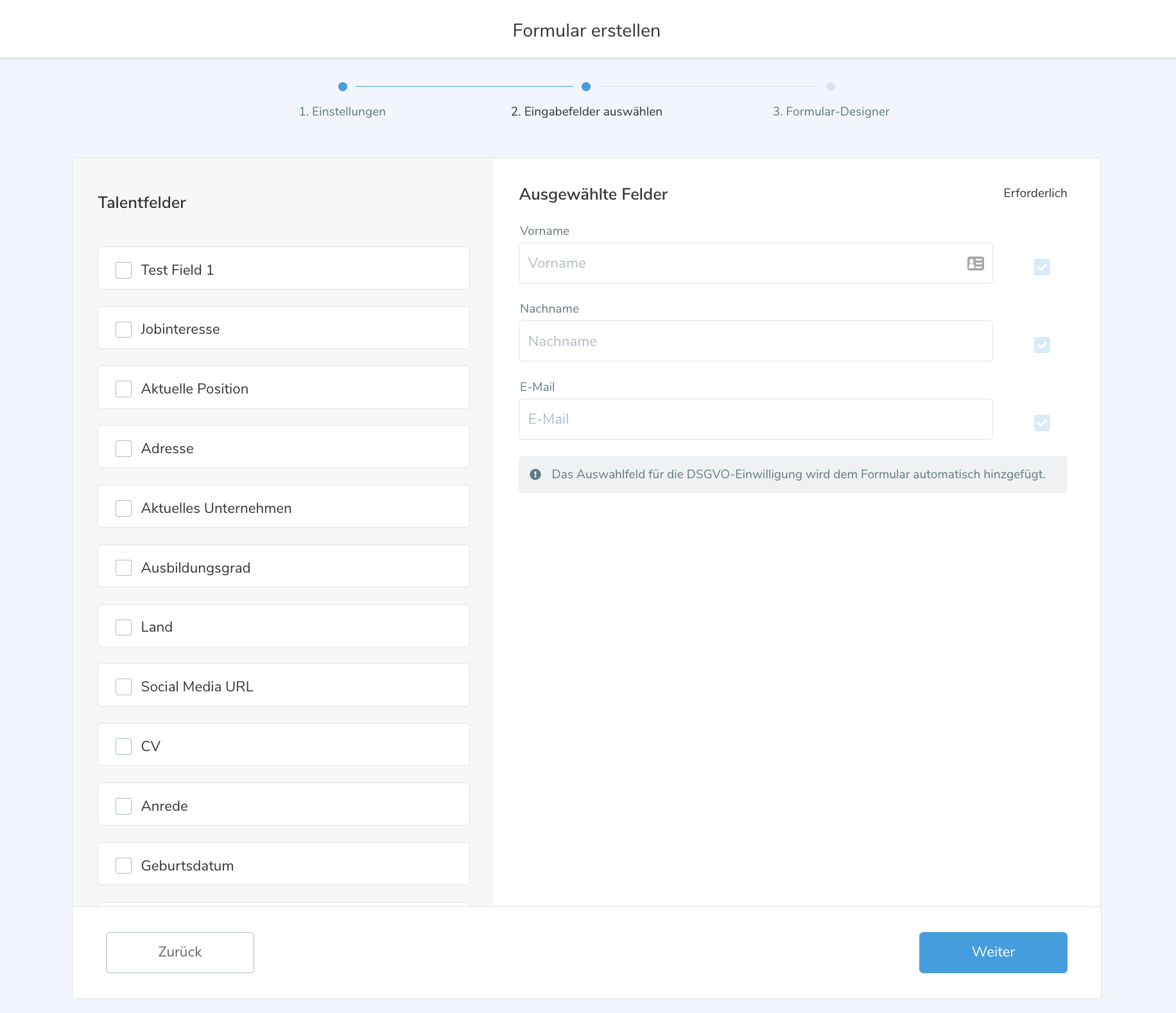Check the Test Field 1 checkbox

pyautogui.click(x=123, y=270)
